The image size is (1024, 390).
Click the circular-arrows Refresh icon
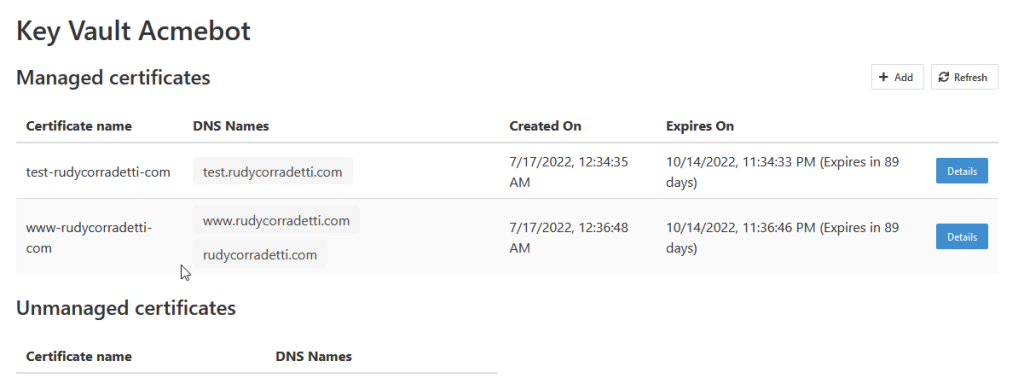pyautogui.click(x=944, y=77)
